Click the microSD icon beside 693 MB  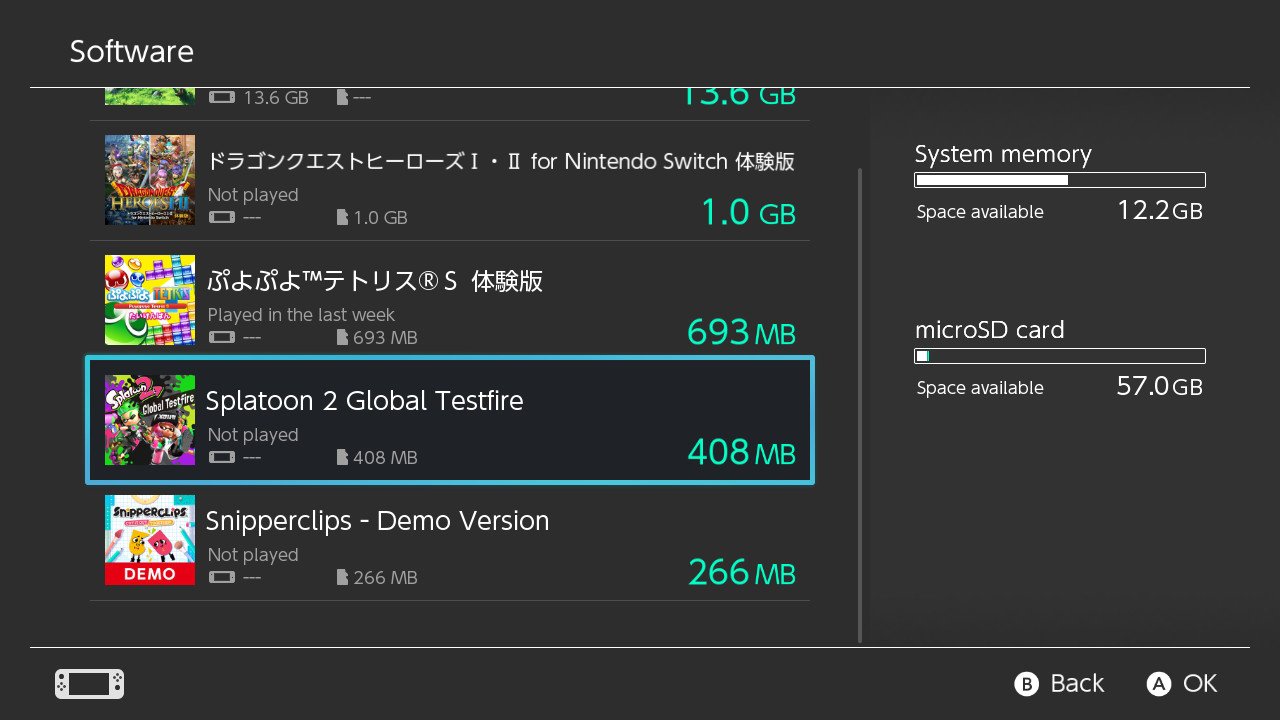coord(343,338)
